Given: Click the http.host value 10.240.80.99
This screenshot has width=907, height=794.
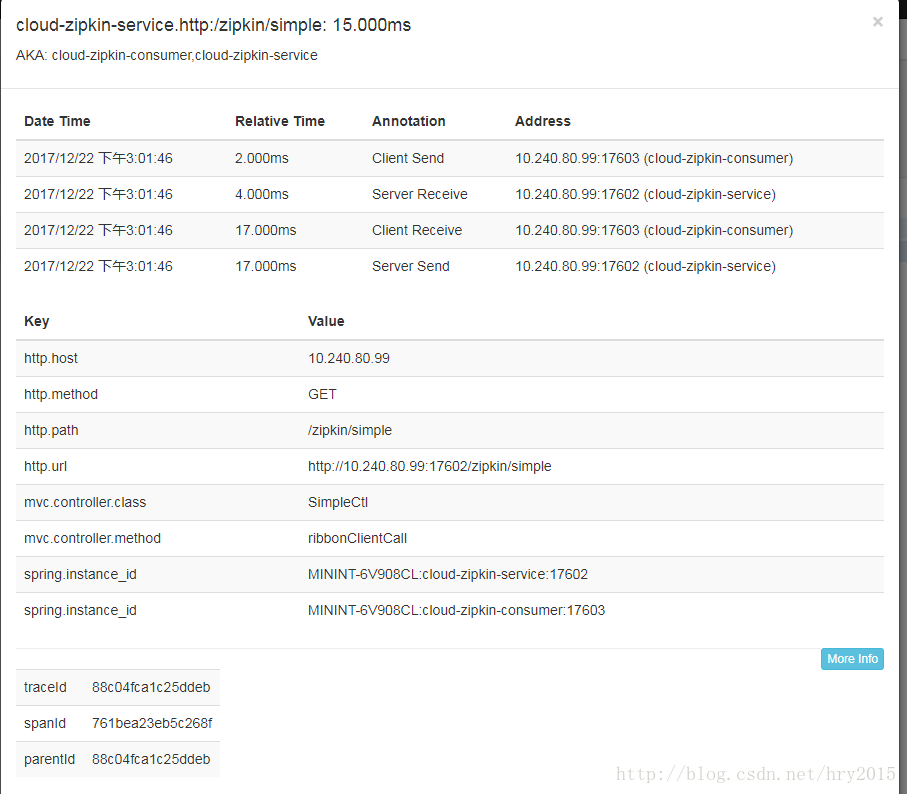Looking at the screenshot, I should [x=349, y=358].
